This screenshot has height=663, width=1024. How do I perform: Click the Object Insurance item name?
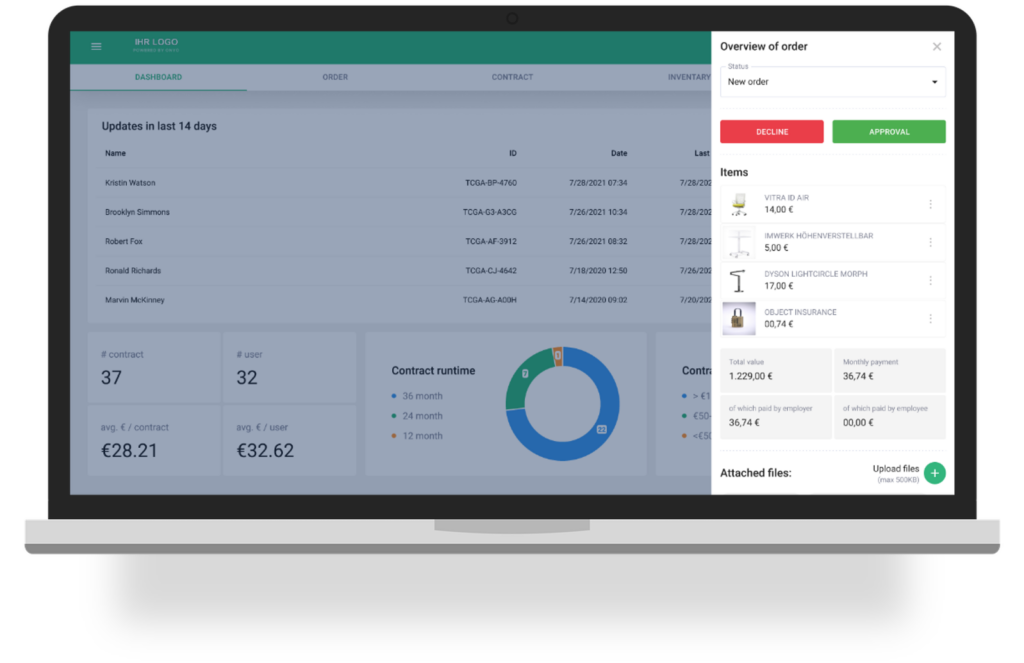point(800,312)
